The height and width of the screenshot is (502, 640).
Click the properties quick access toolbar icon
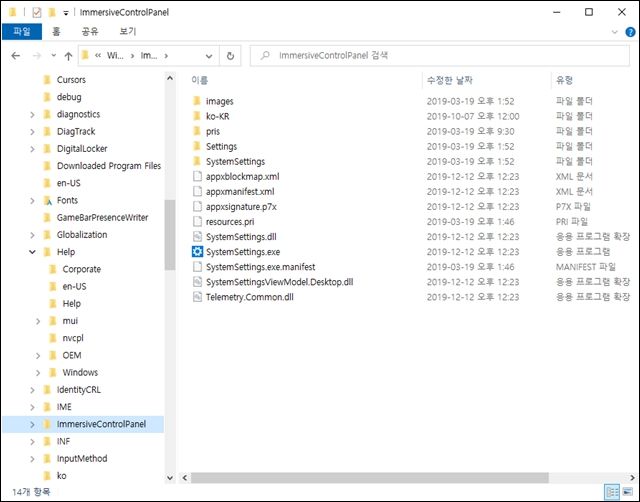pos(36,13)
